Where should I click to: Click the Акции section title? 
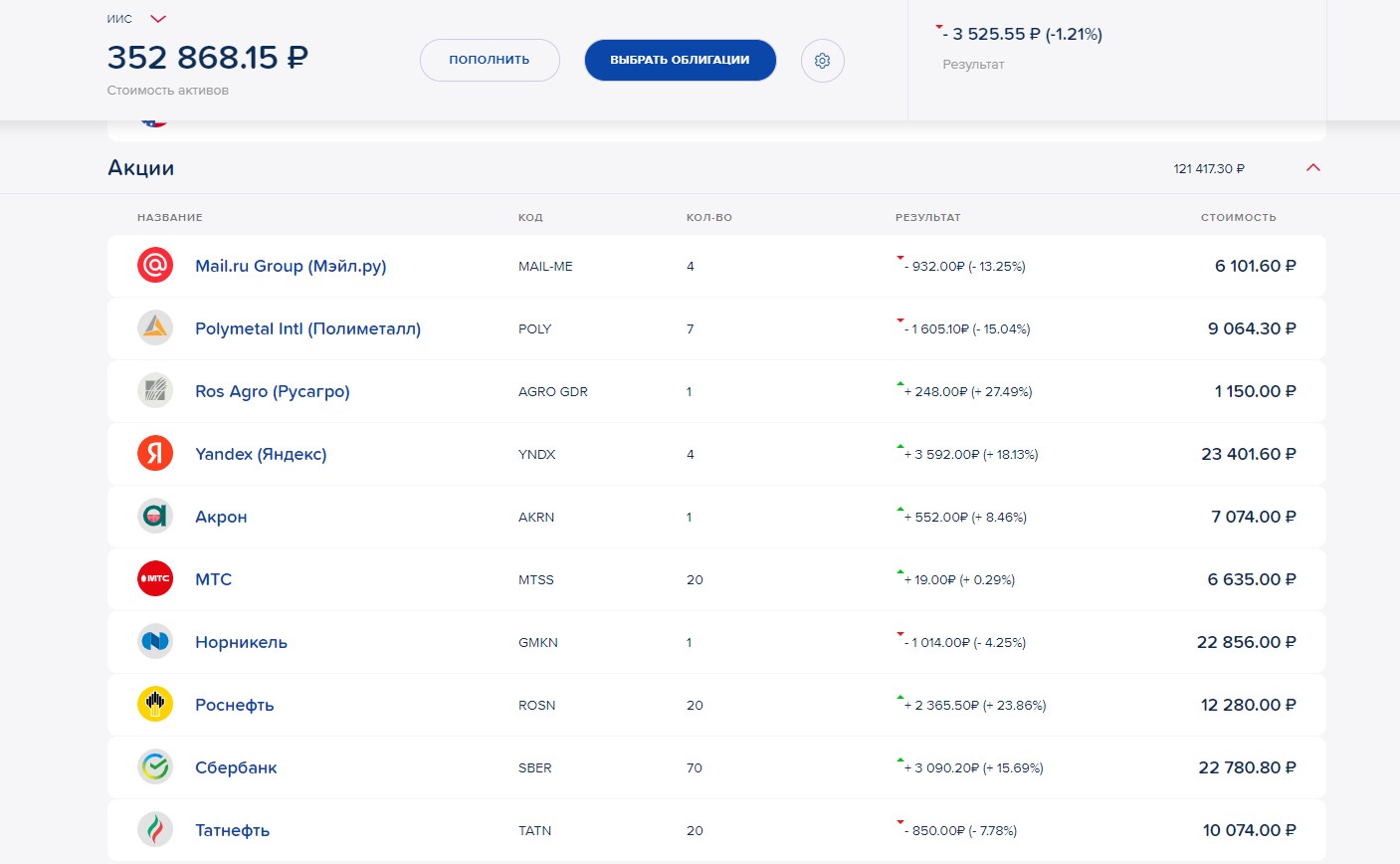141,168
